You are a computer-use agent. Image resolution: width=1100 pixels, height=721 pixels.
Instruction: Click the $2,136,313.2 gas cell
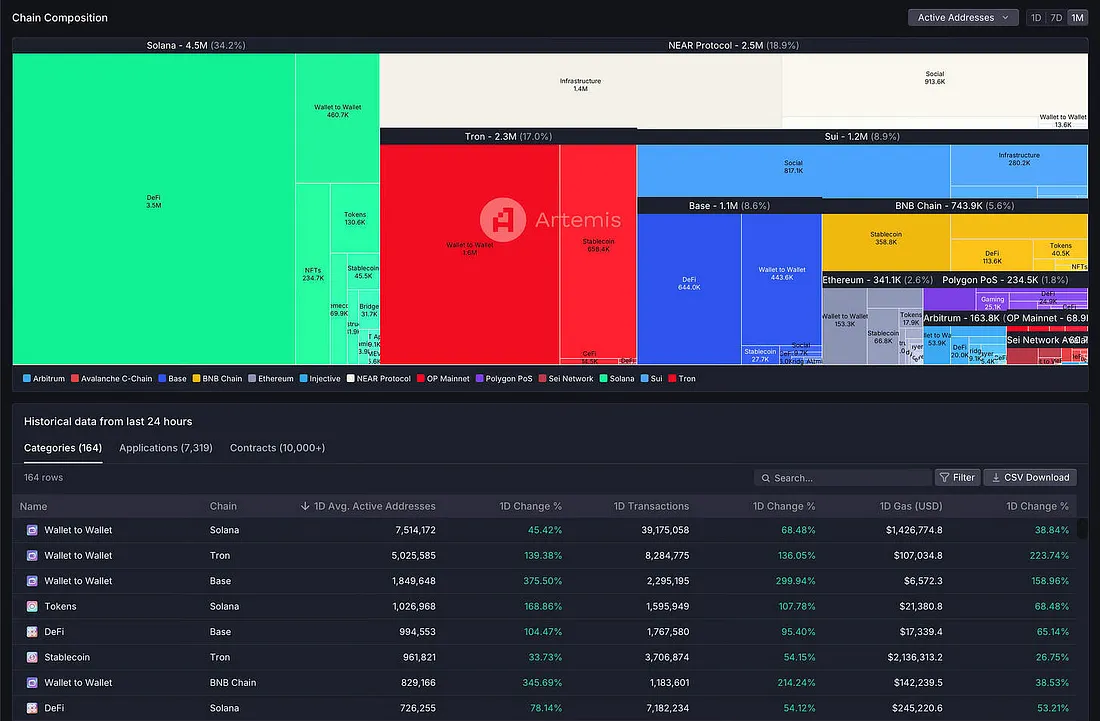pos(915,657)
